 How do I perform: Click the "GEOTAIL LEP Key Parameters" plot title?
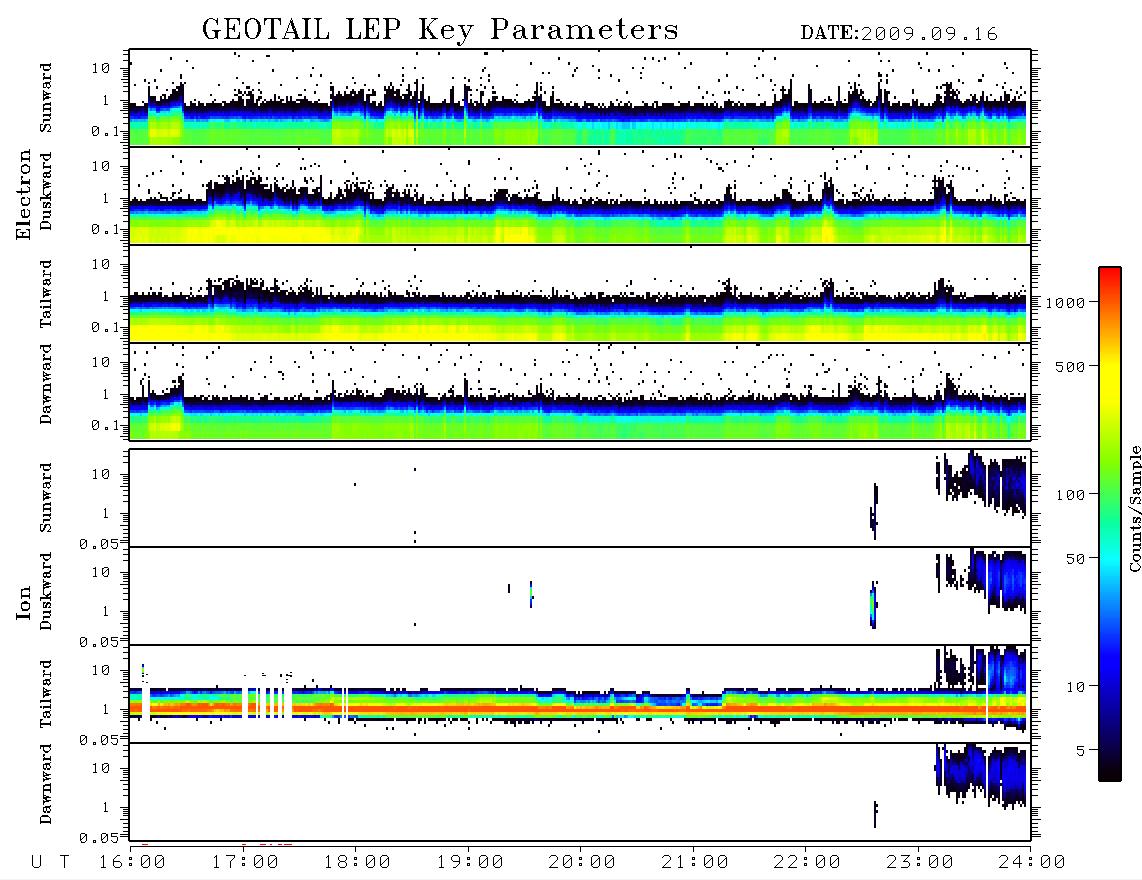[x=440, y=29]
